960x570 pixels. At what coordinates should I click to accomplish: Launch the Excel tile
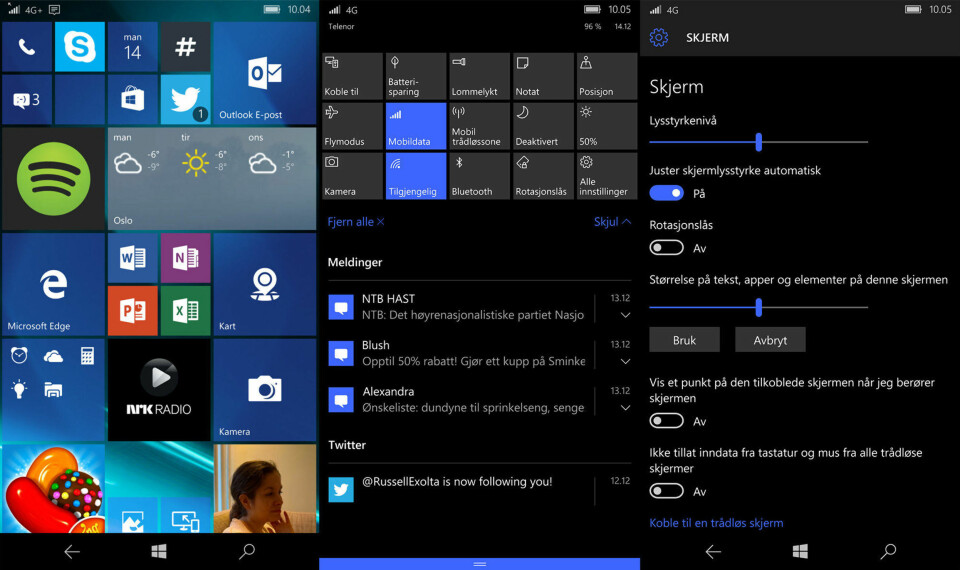(186, 311)
